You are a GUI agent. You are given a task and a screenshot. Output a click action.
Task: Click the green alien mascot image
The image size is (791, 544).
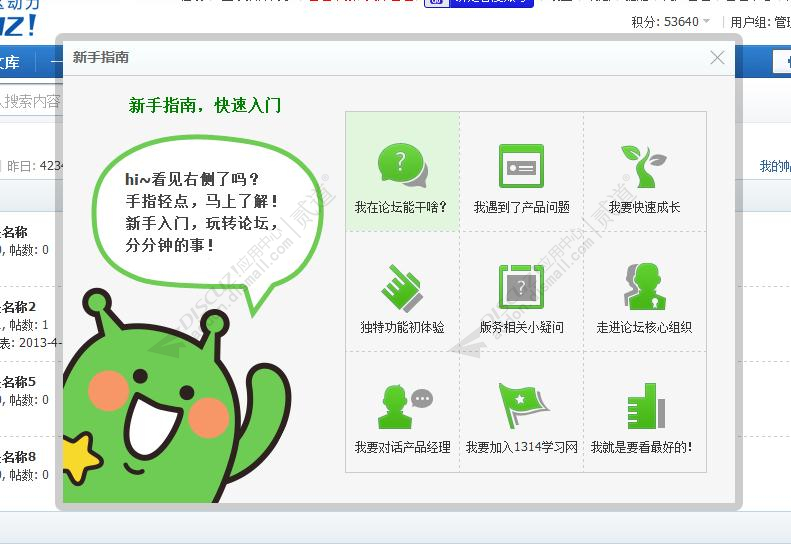pos(176,396)
